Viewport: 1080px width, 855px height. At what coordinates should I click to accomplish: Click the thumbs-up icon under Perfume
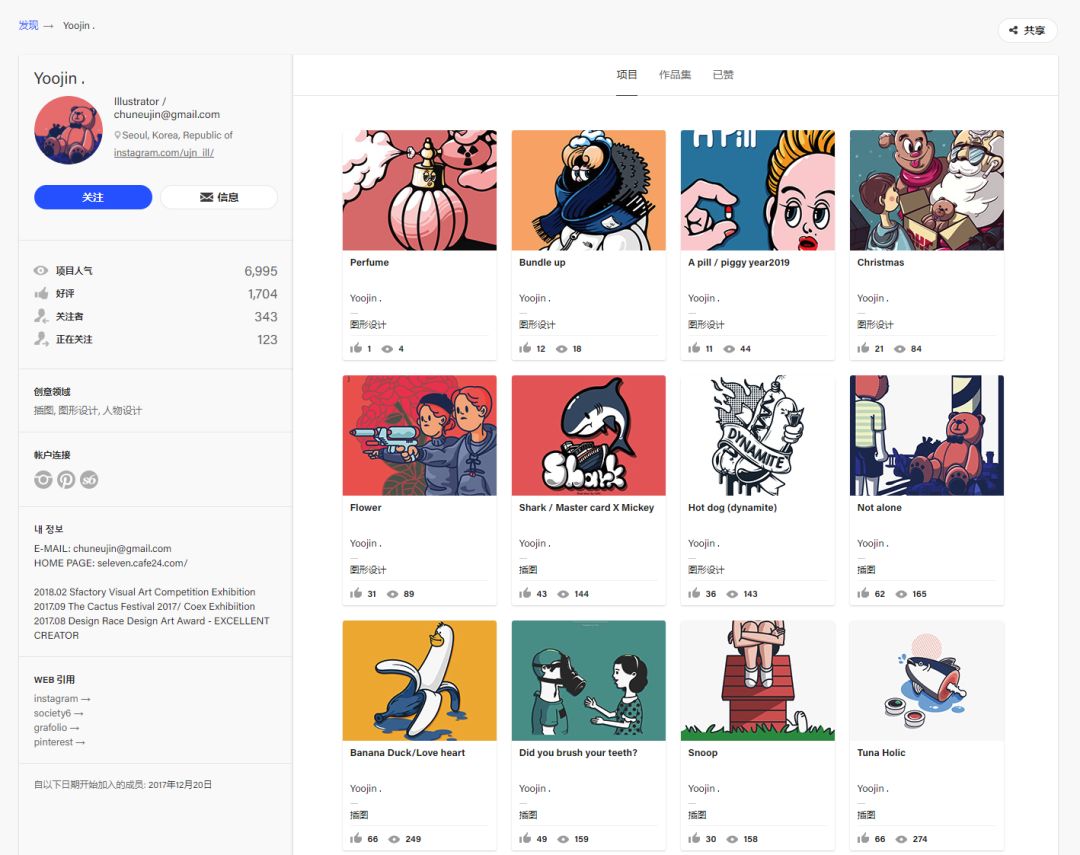pos(356,349)
